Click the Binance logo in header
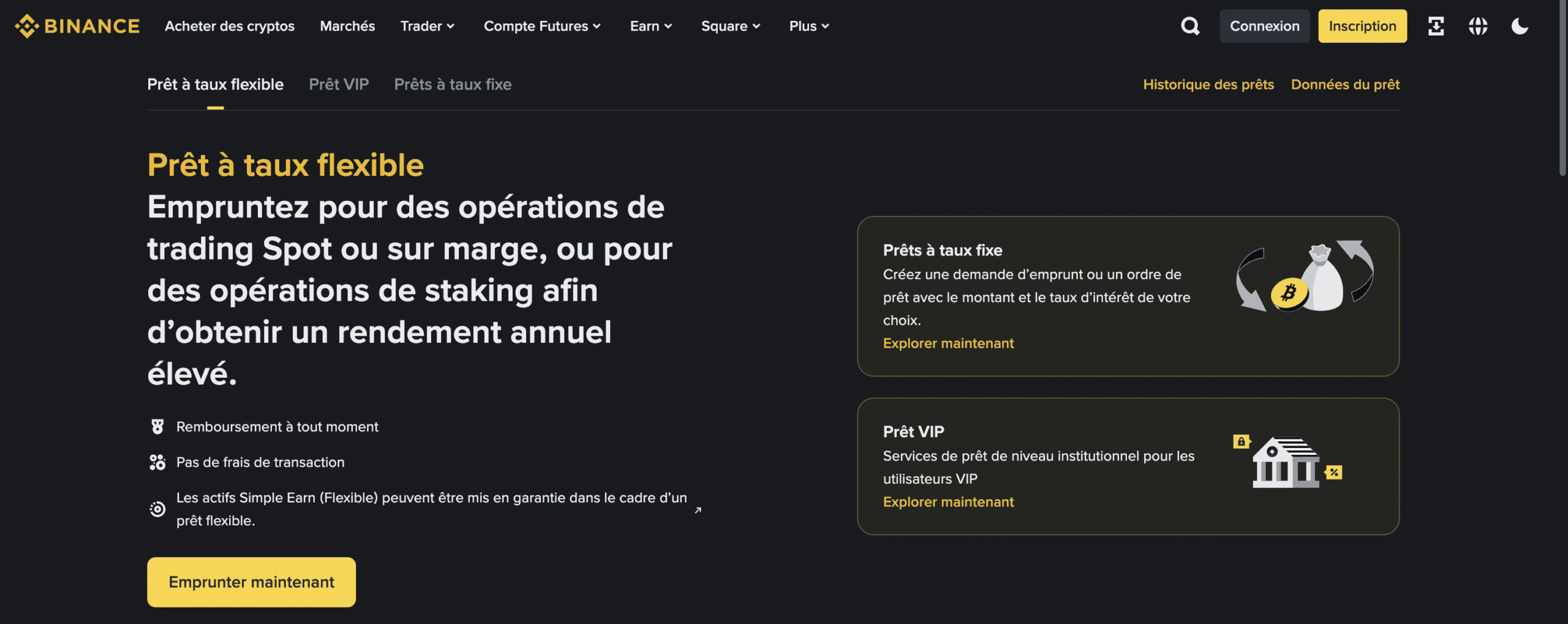Image resolution: width=1568 pixels, height=624 pixels. coord(77,26)
